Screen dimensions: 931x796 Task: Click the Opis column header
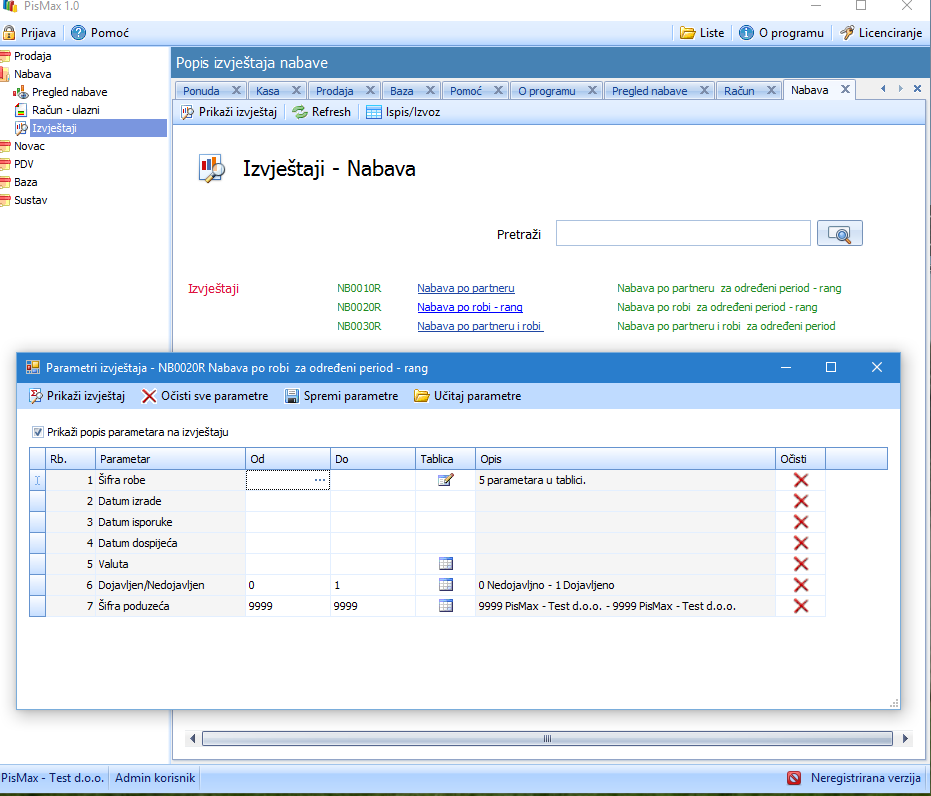coord(625,459)
